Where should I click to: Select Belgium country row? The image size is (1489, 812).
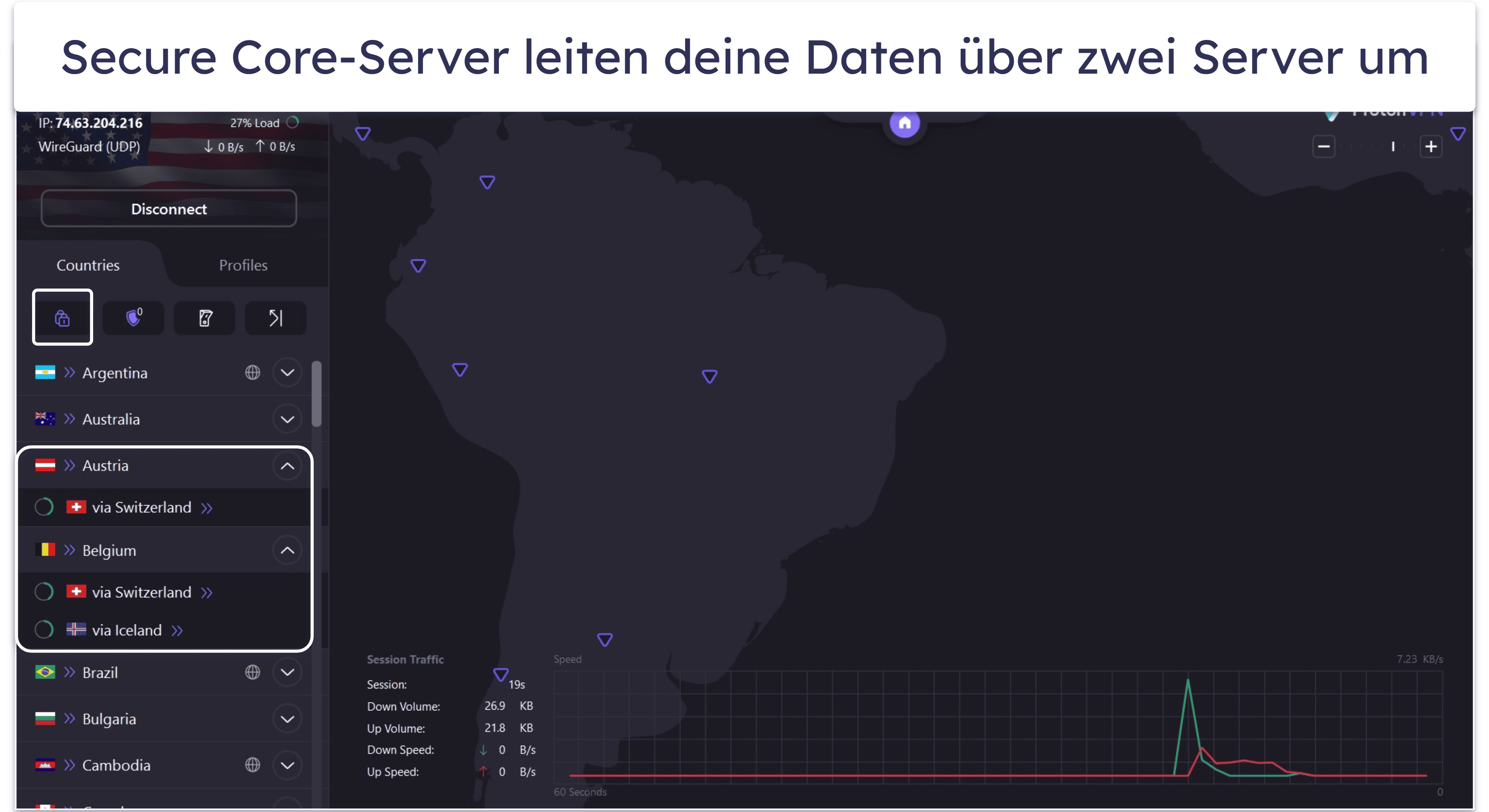tap(165, 550)
